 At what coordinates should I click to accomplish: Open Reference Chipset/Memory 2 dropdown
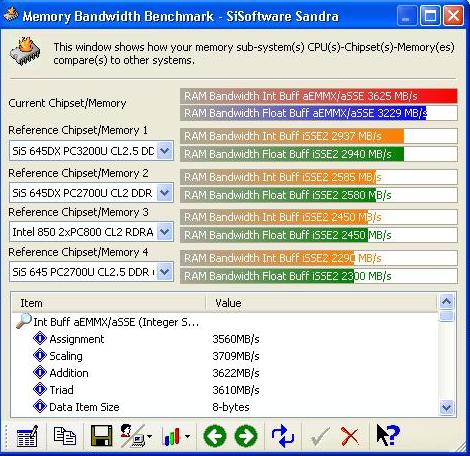click(x=165, y=193)
